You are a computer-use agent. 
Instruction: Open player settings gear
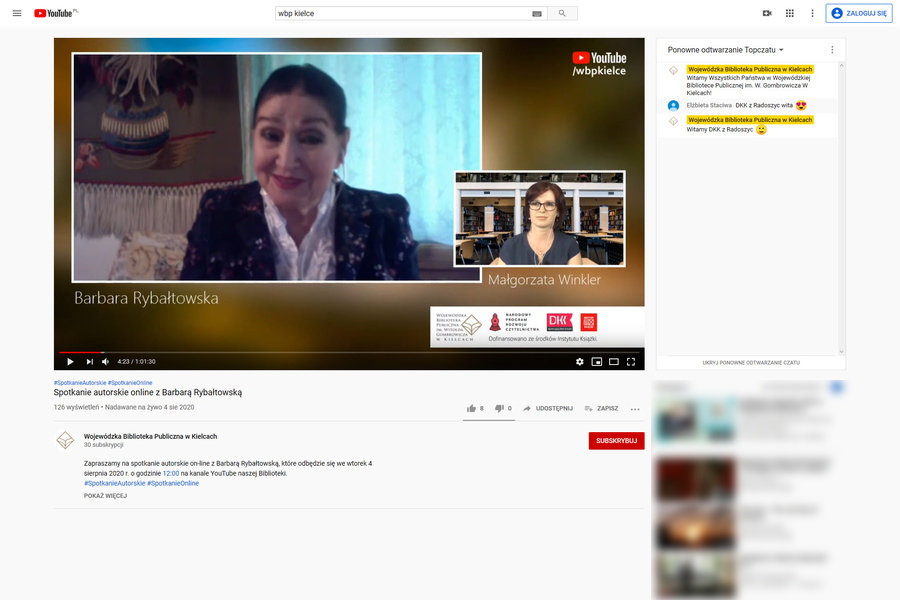click(580, 362)
